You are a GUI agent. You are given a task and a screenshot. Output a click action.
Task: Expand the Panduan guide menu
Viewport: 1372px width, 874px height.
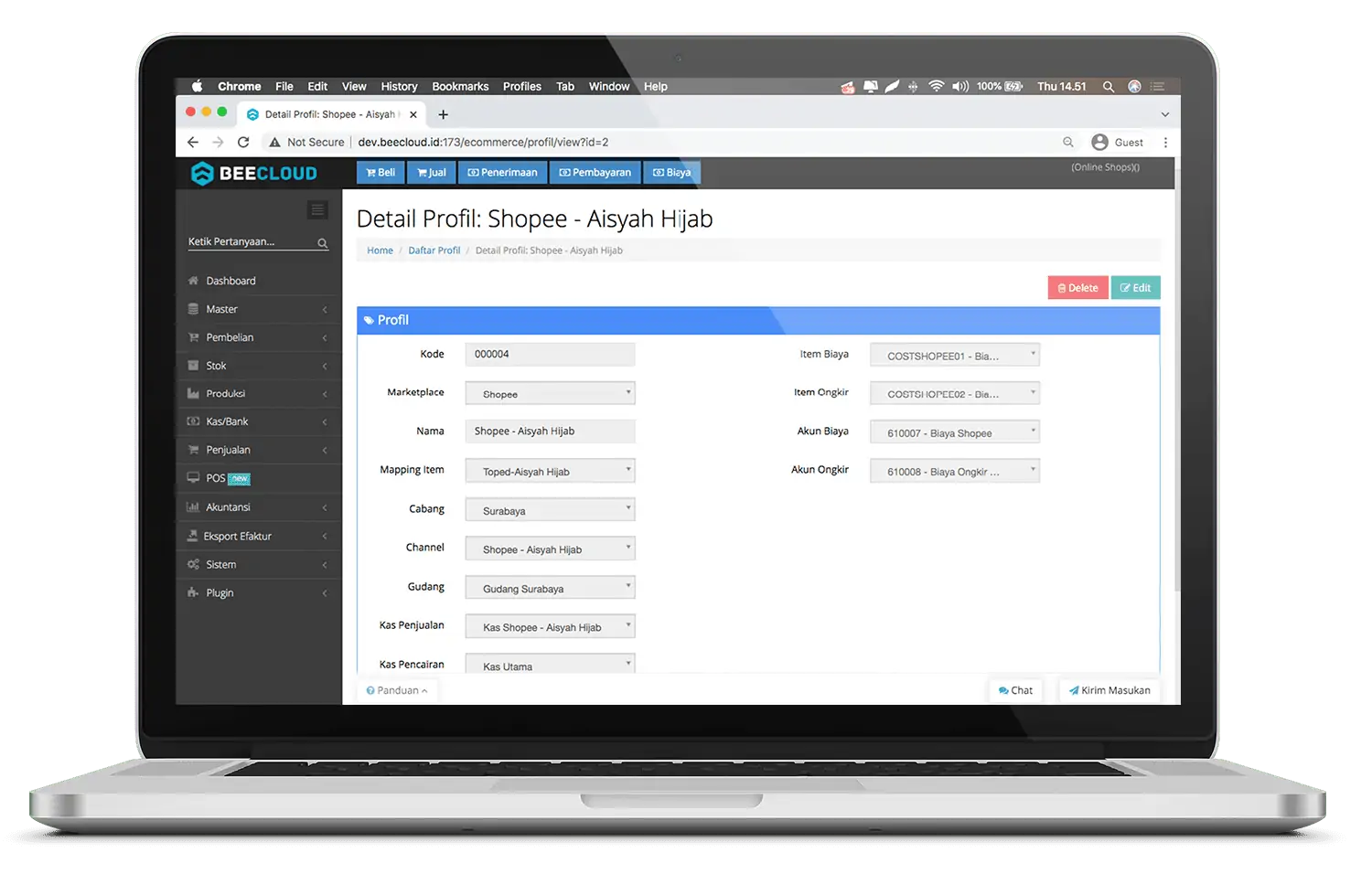pos(397,690)
